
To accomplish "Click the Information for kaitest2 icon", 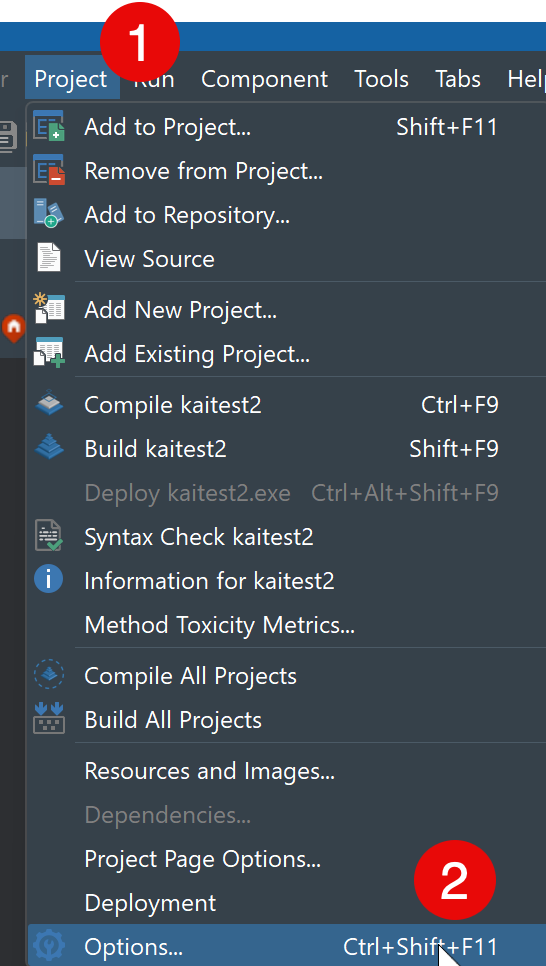I will click(x=49, y=580).
